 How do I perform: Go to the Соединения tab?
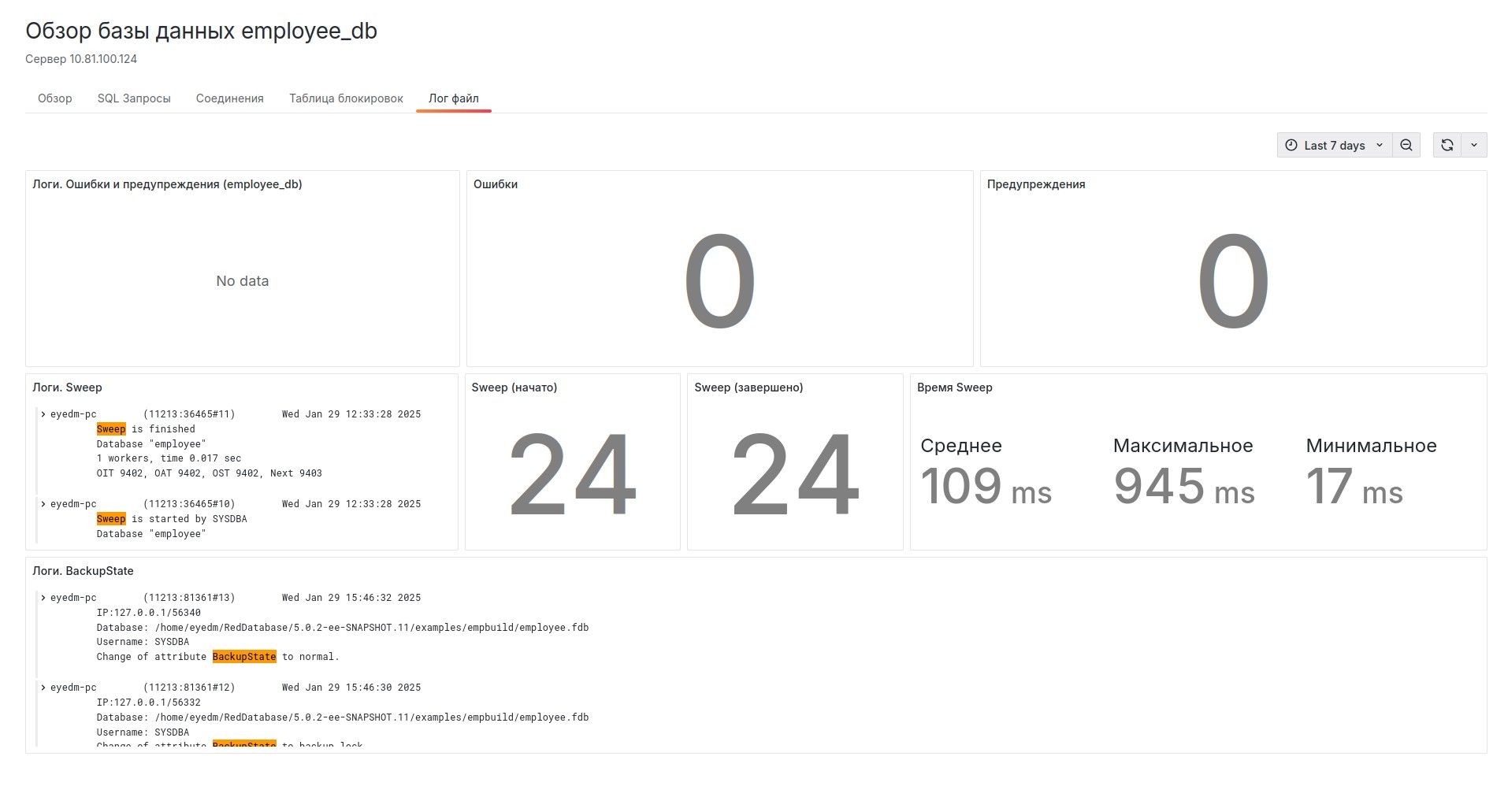point(229,98)
